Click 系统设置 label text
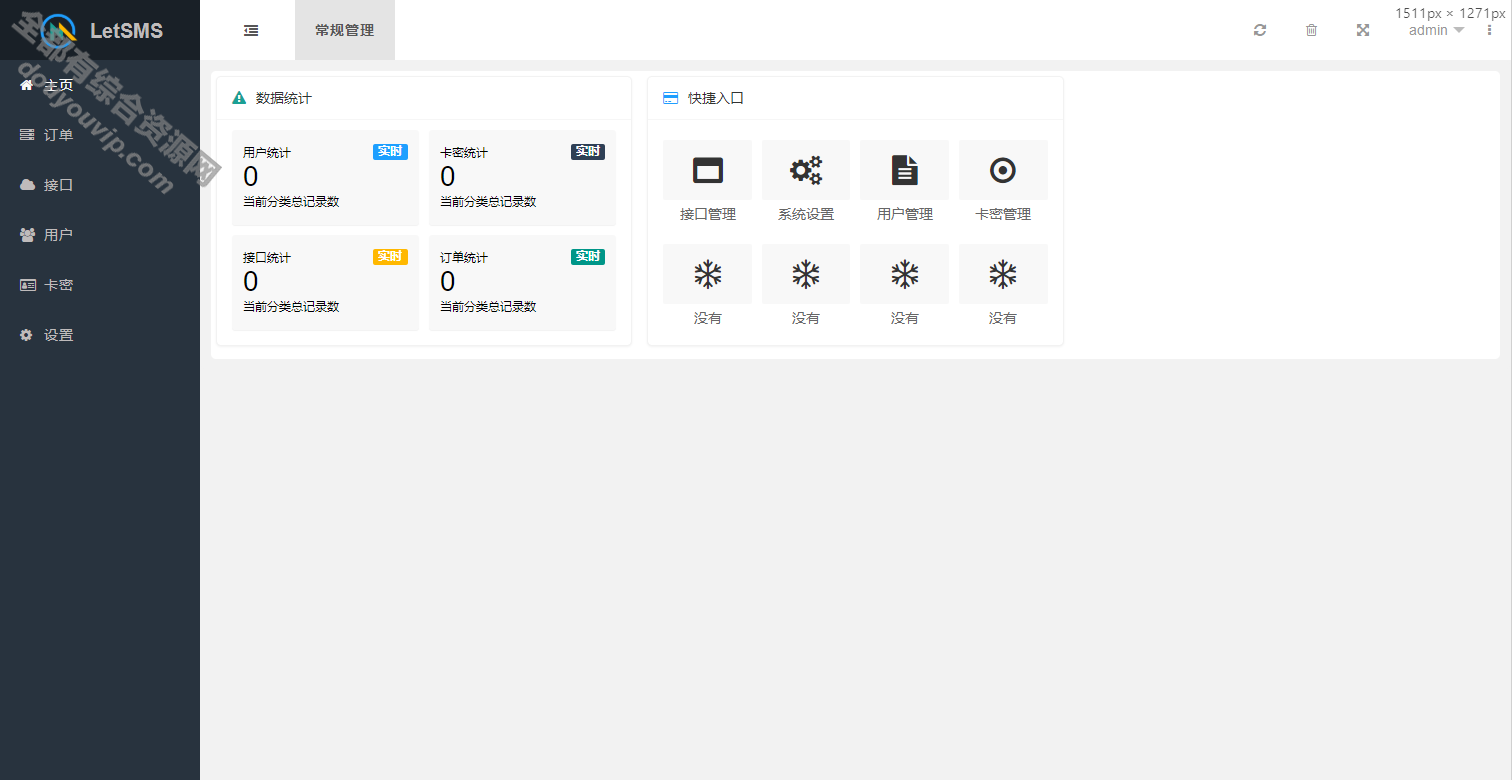Image resolution: width=1512 pixels, height=780 pixels. point(806,214)
